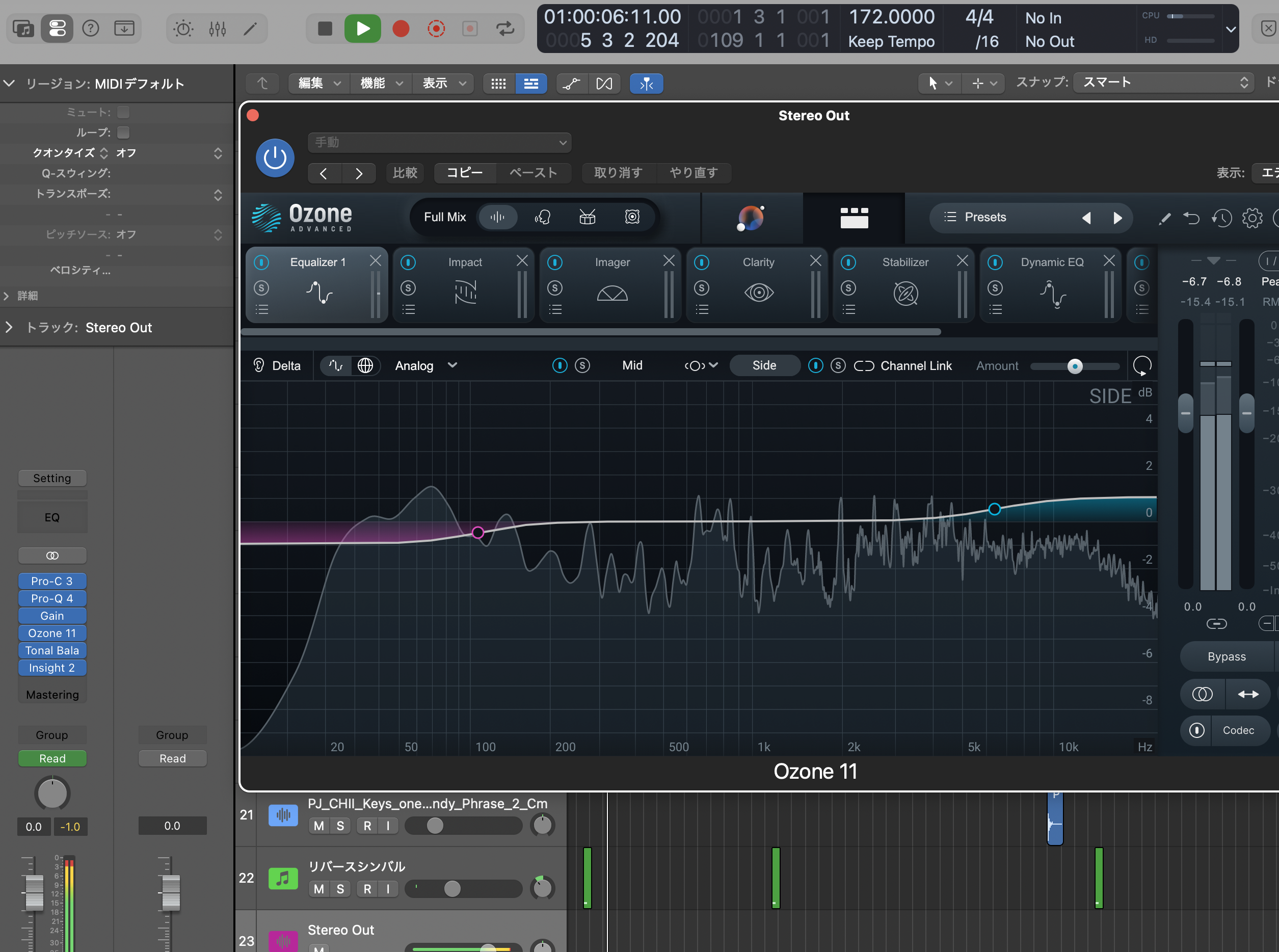
Task: Click the Ozone Bypass button
Action: [x=1227, y=656]
